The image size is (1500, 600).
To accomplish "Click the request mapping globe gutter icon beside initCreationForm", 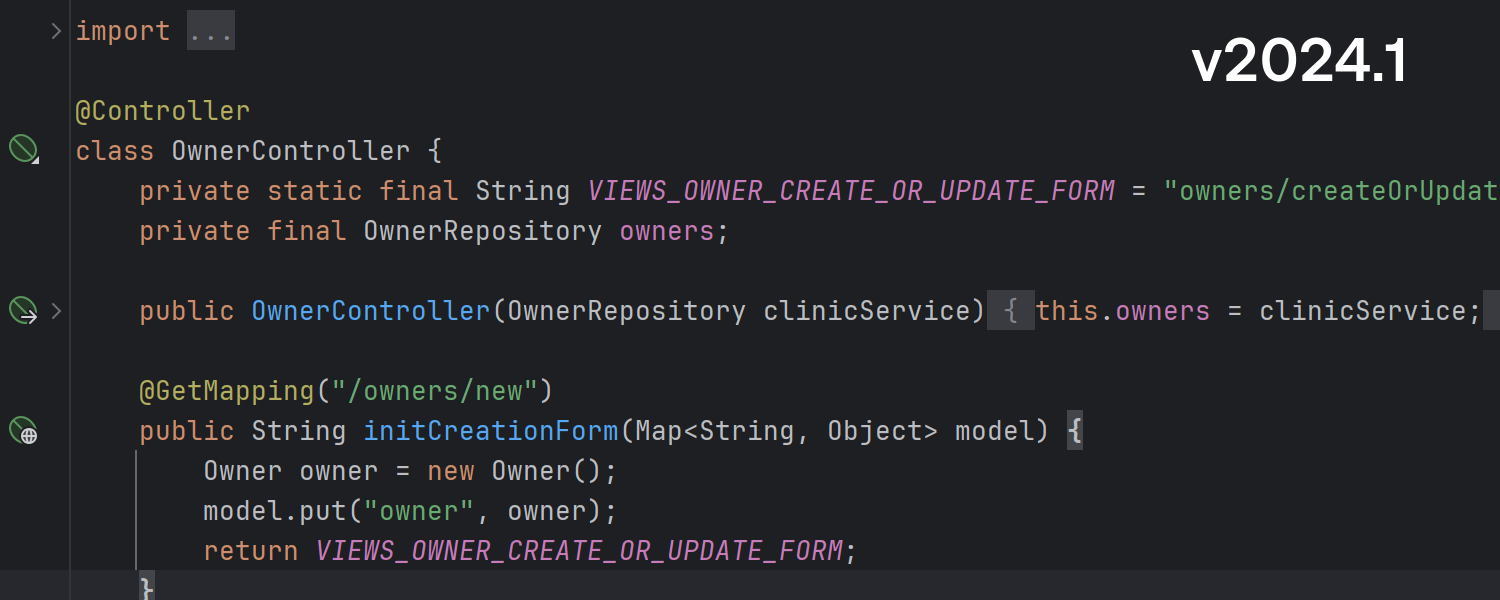I will click(23, 431).
